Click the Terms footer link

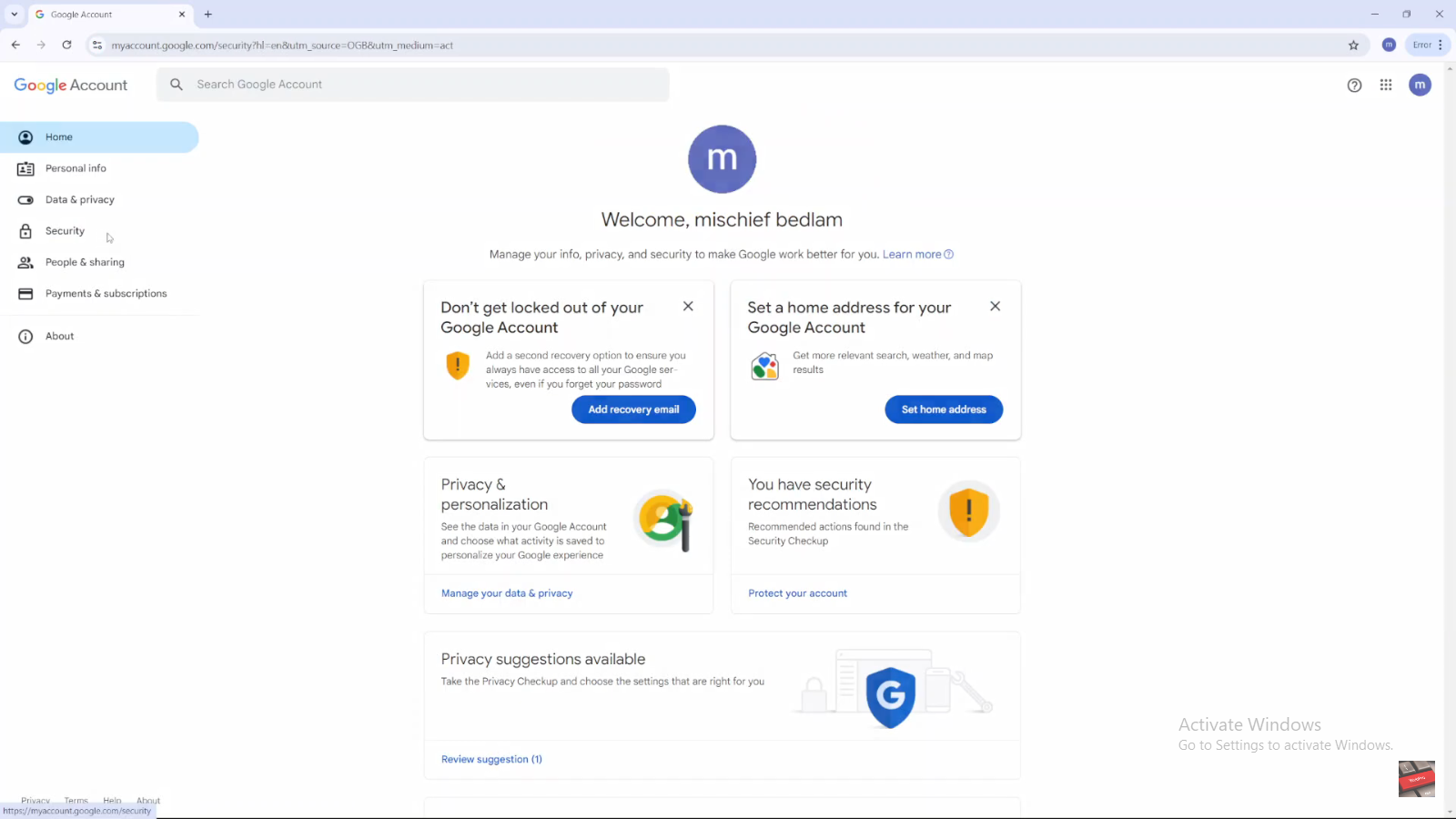pos(76,801)
